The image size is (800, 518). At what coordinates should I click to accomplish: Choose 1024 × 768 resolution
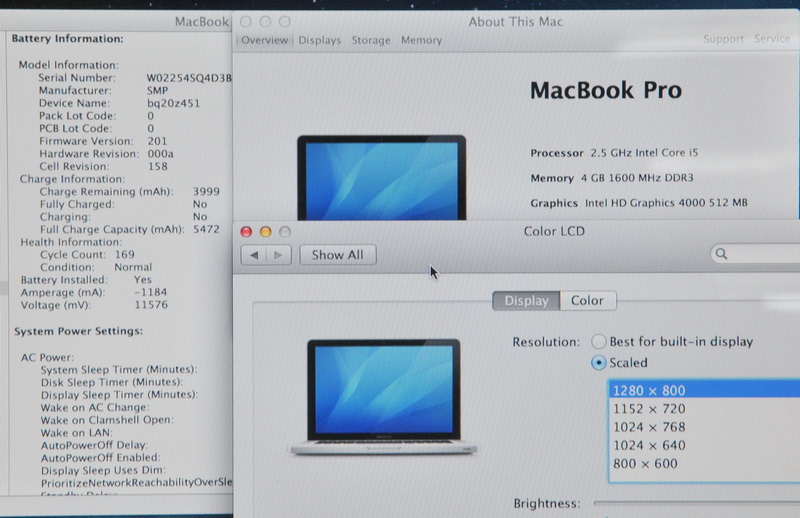coord(704,427)
